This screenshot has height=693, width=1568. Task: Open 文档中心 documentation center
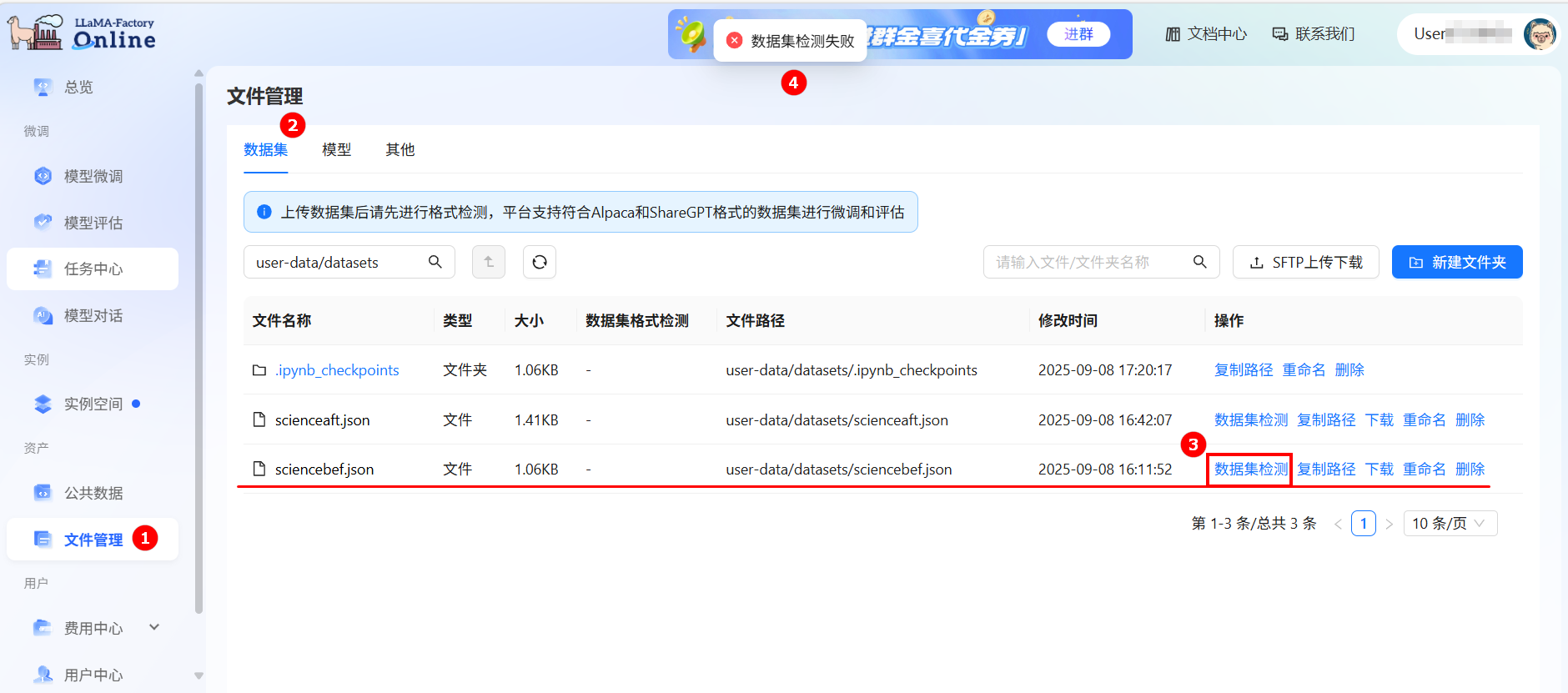(x=1206, y=34)
